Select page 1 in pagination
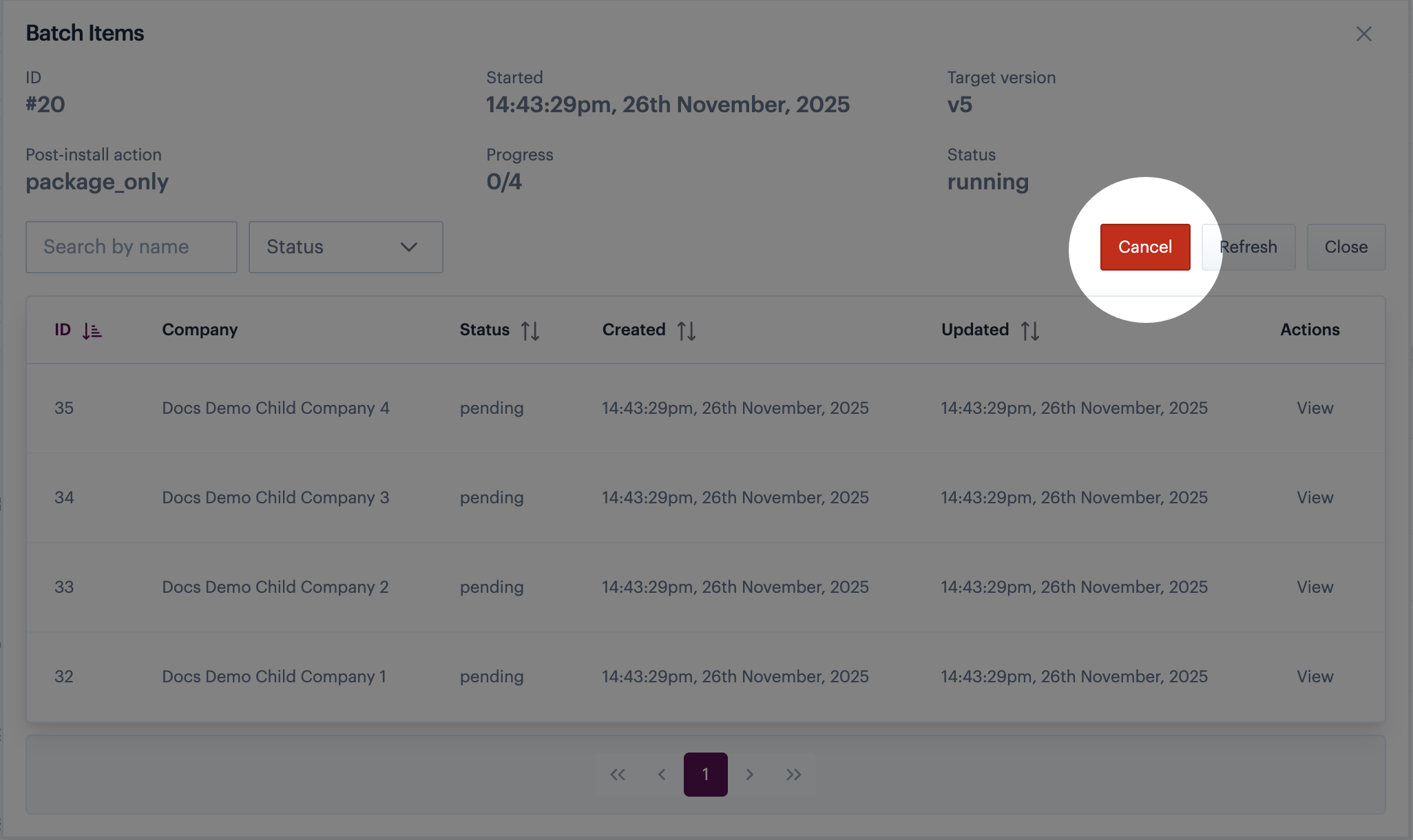Viewport: 1413px width, 840px height. point(705,775)
